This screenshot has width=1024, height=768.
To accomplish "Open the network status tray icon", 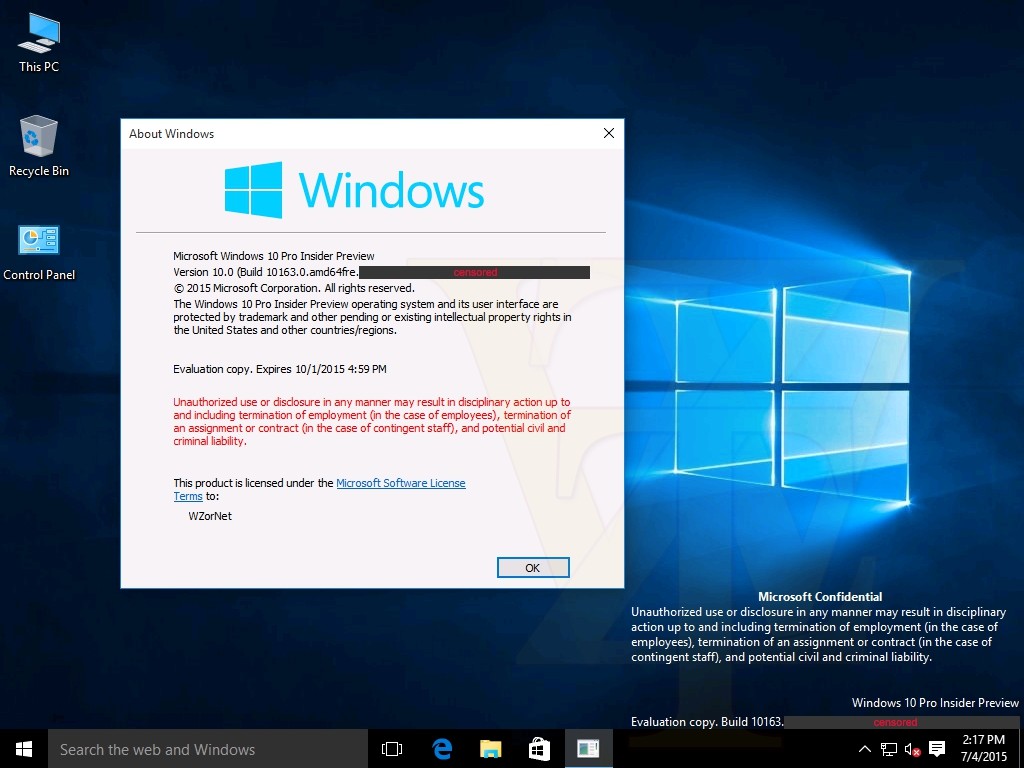I will click(888, 749).
